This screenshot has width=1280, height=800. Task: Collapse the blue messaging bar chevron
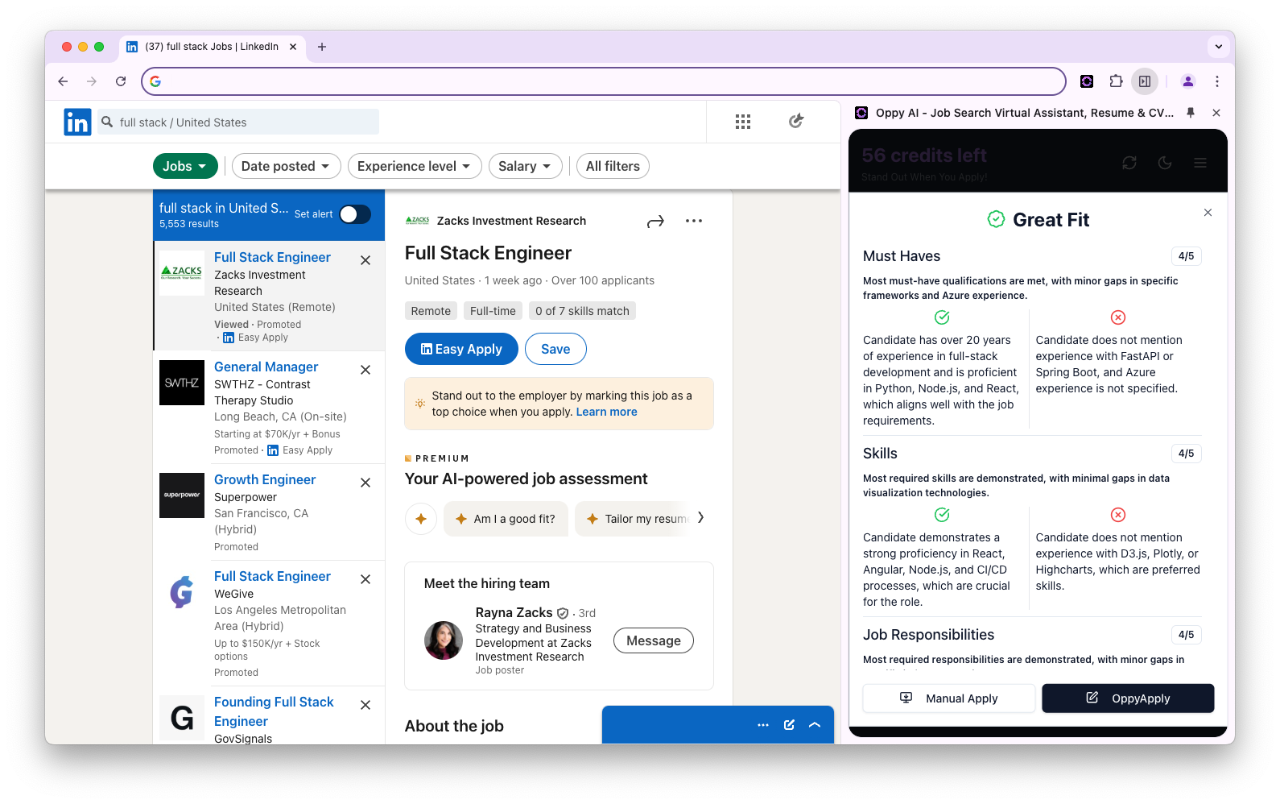coord(814,724)
